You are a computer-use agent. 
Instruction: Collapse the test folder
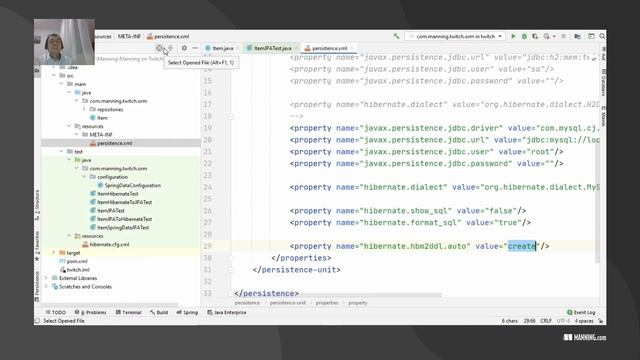tap(61, 151)
